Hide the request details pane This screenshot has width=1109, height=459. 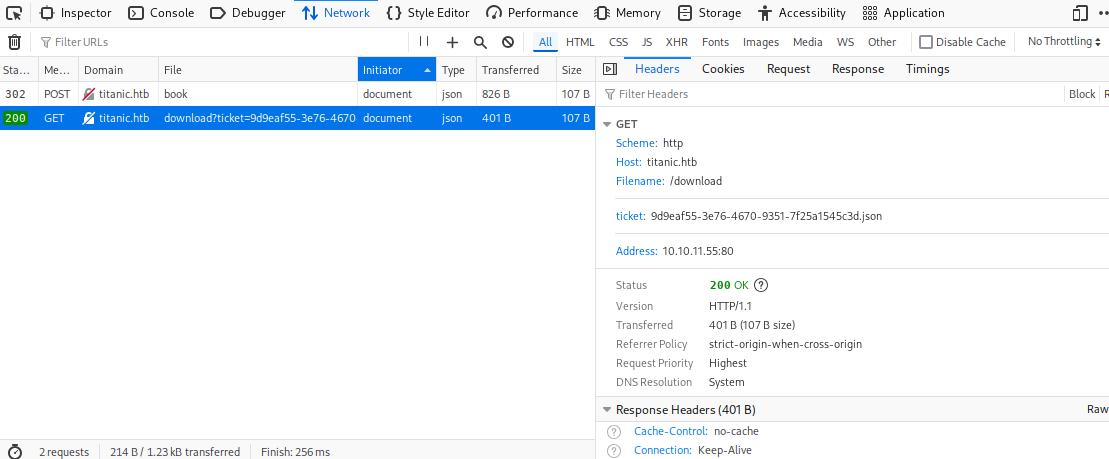[x=608, y=69]
